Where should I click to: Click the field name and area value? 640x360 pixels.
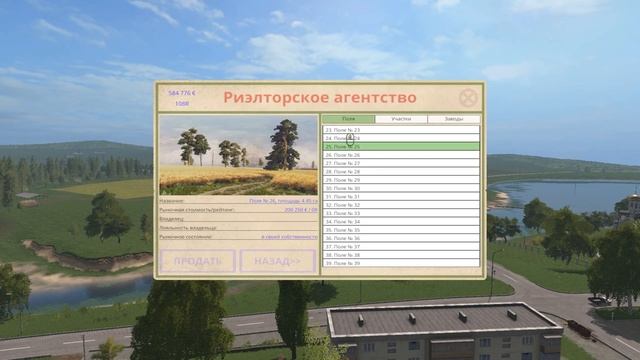[x=283, y=201]
